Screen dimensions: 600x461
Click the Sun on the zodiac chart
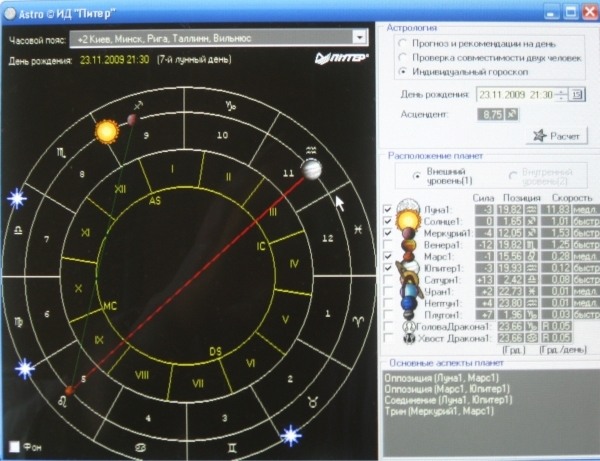tap(107, 132)
